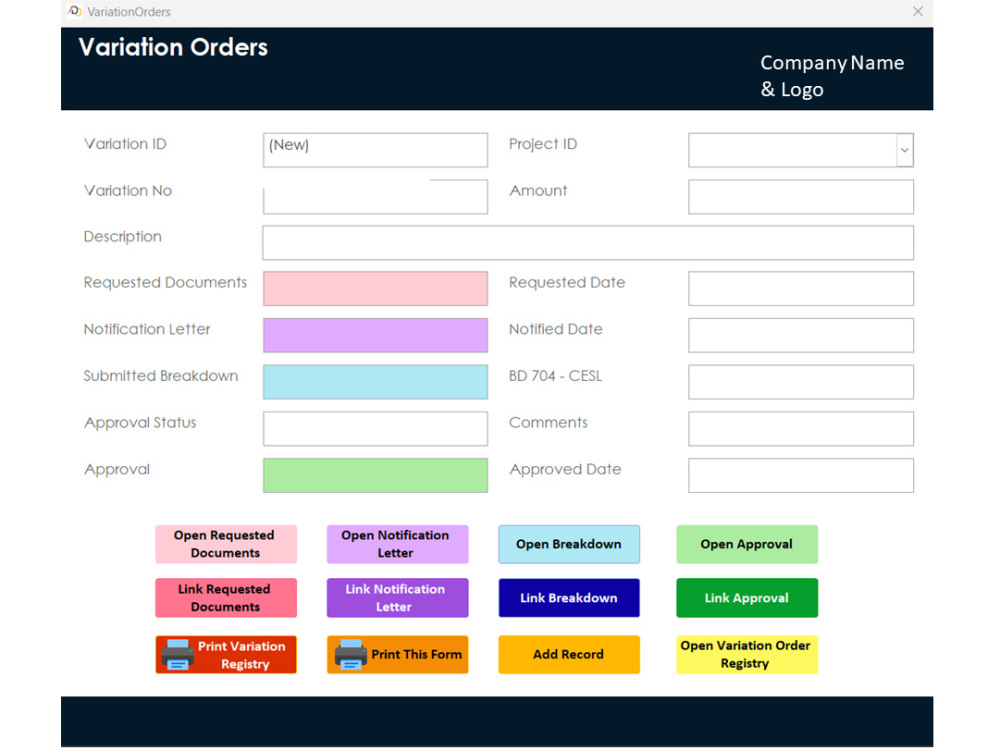Click the Requested Date label
This screenshot has width=1000, height=750.
567,283
